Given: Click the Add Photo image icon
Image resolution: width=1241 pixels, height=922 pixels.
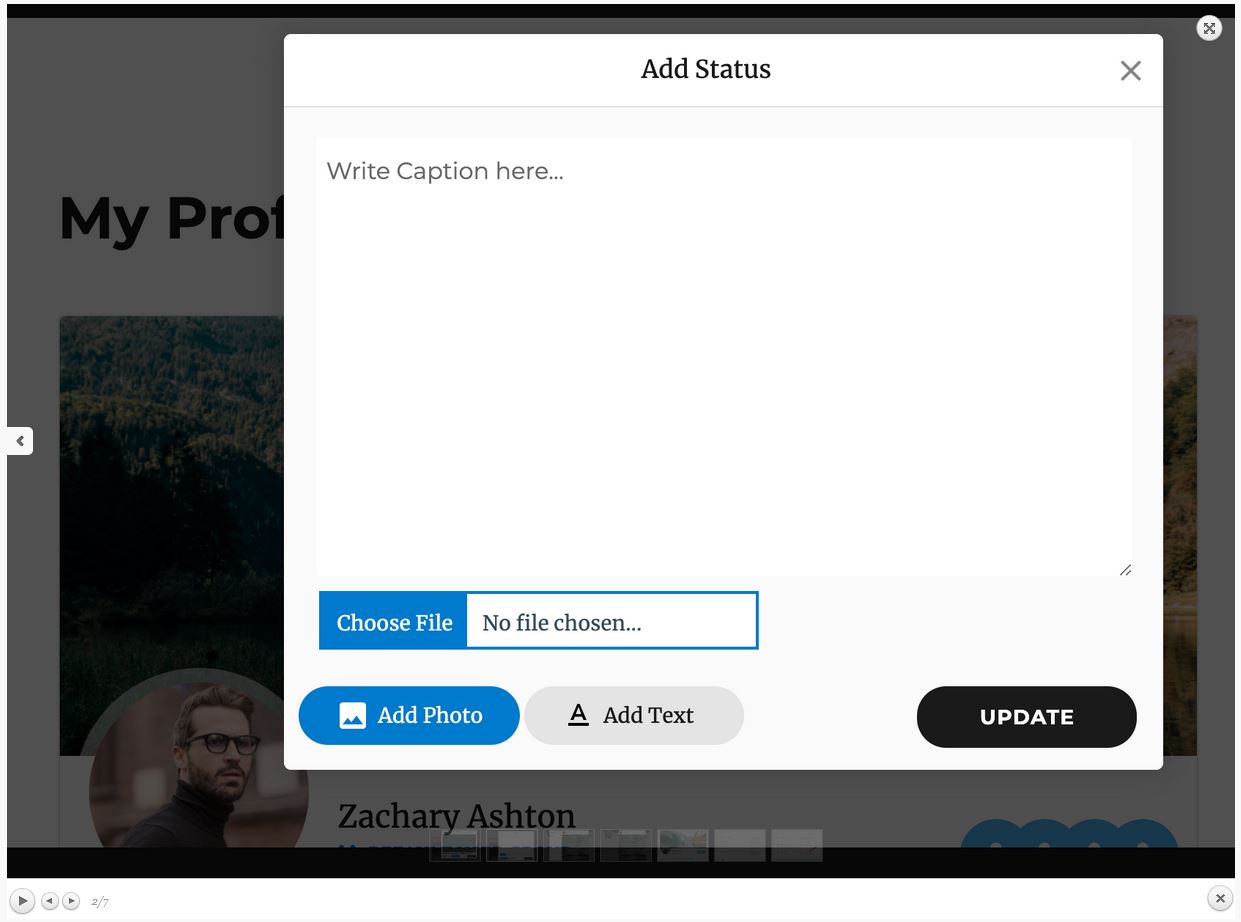Looking at the screenshot, I should (x=353, y=715).
